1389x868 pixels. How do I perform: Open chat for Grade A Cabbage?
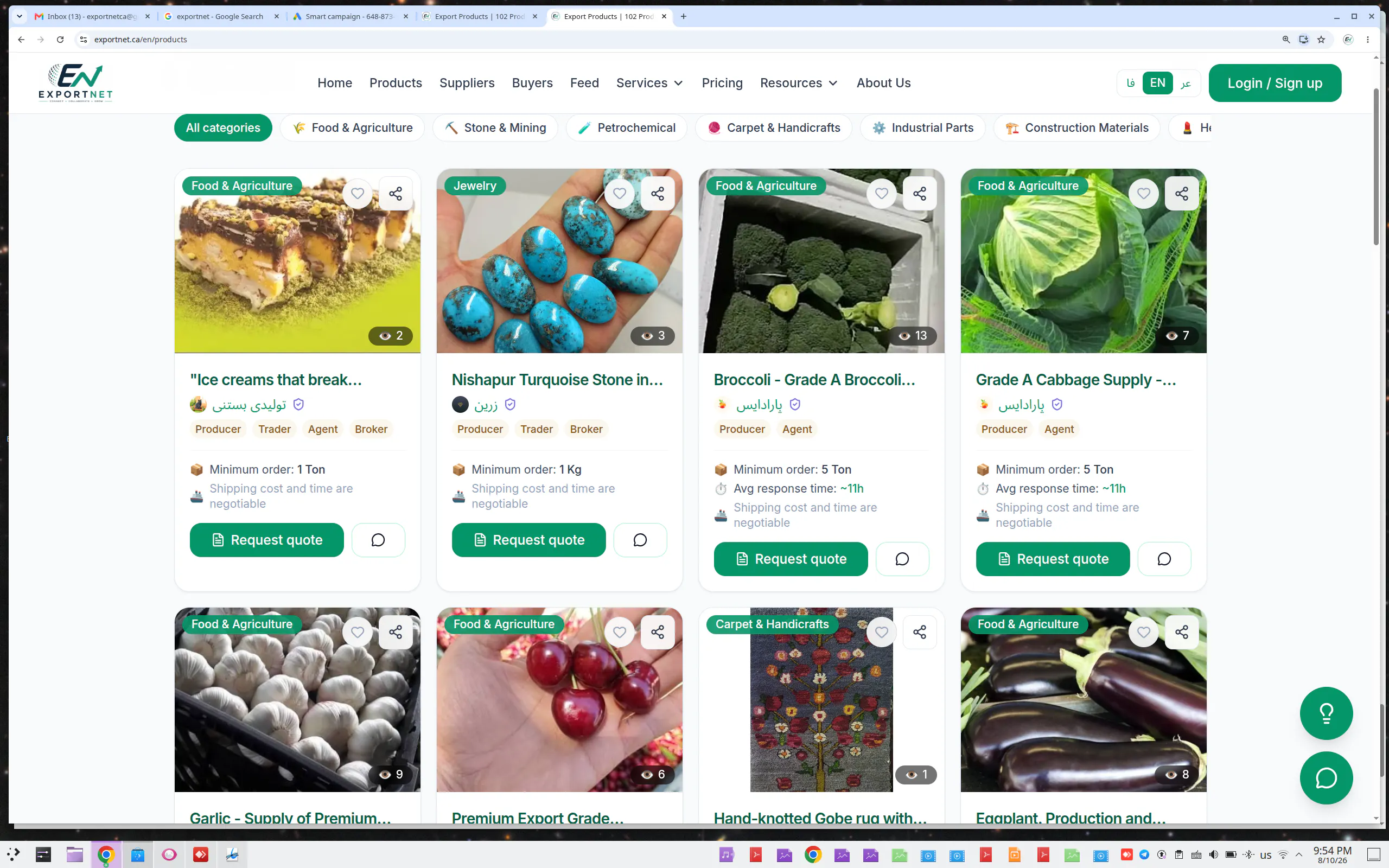[1164, 559]
